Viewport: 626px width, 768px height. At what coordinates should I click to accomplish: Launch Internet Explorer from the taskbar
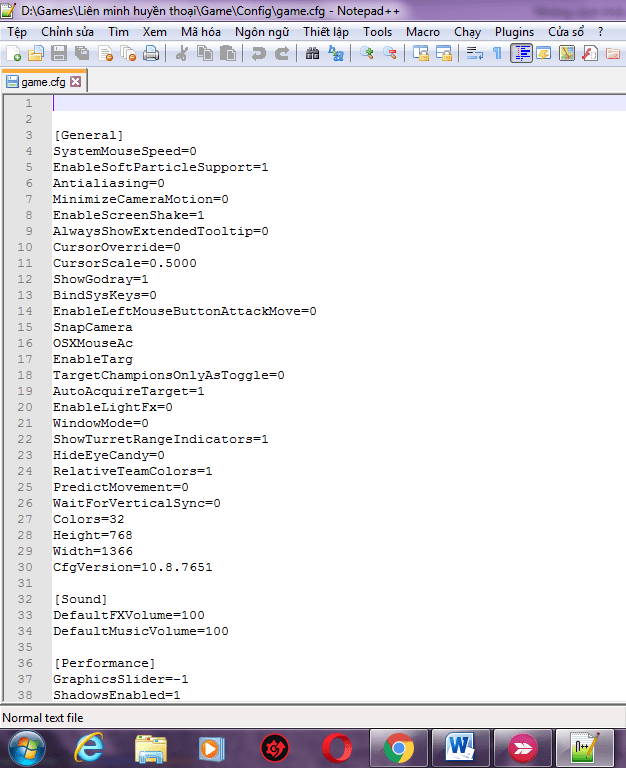(x=89, y=748)
